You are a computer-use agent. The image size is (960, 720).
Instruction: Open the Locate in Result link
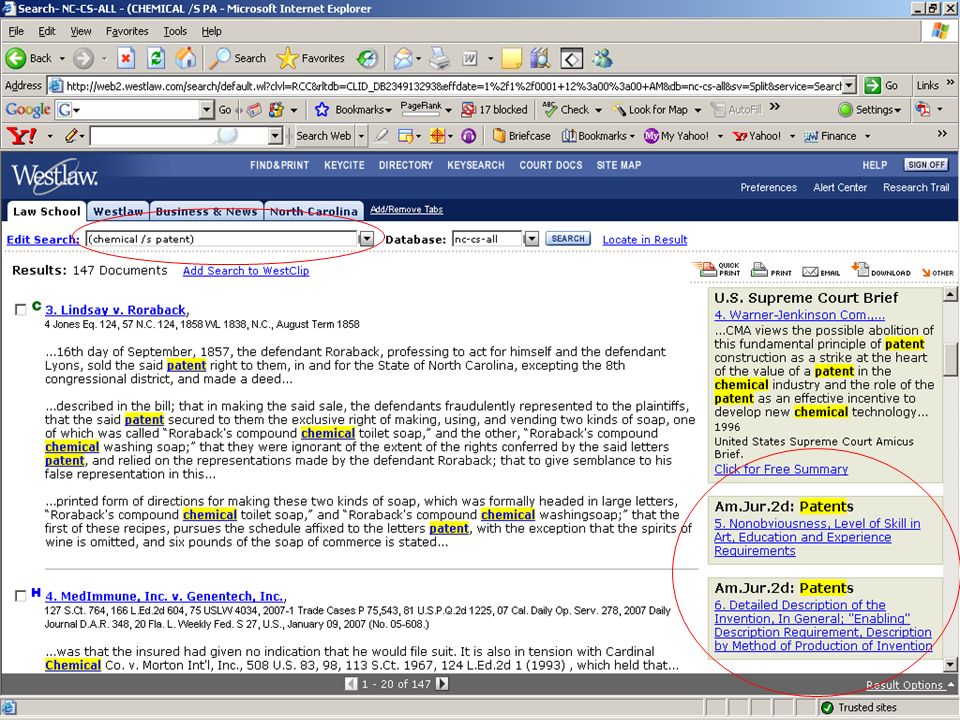point(645,240)
